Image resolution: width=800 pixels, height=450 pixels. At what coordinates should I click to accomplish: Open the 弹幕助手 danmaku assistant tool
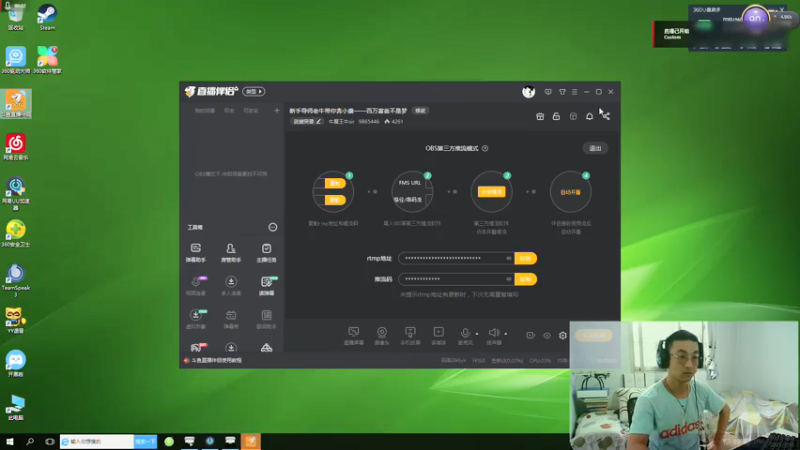(195, 253)
